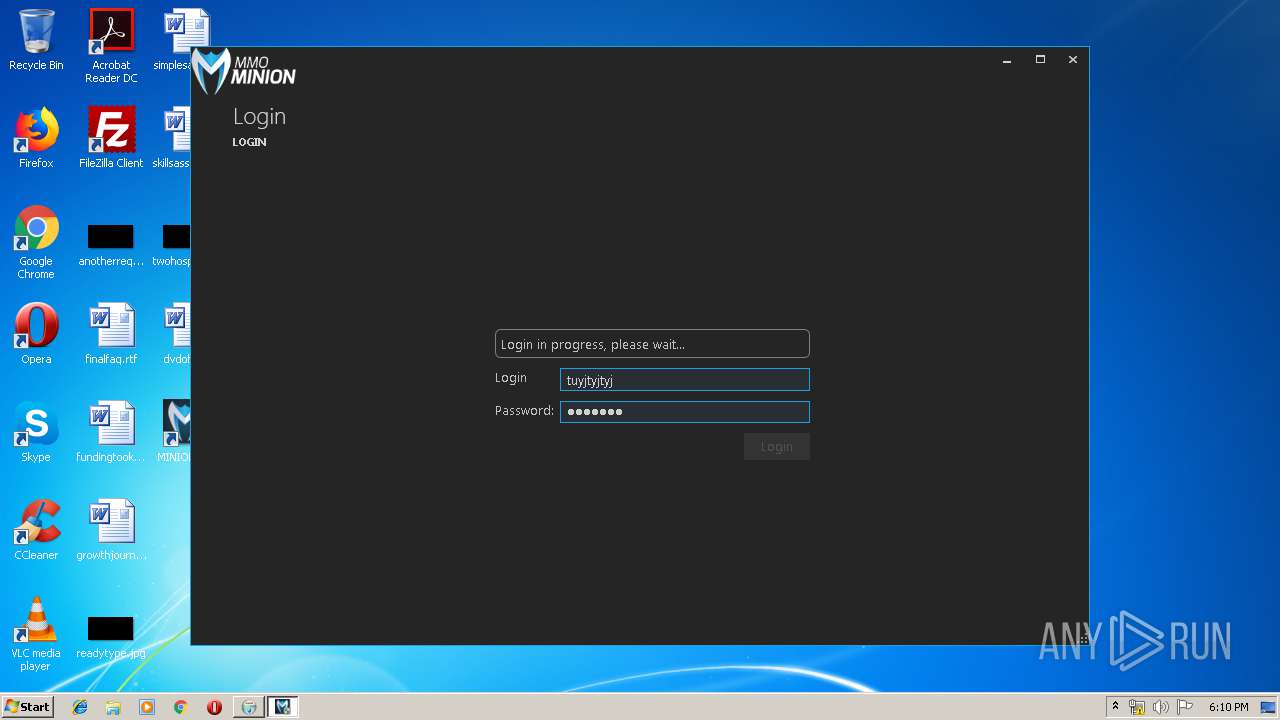Click into the Password field
This screenshot has height=720, width=1280.
[685, 412]
